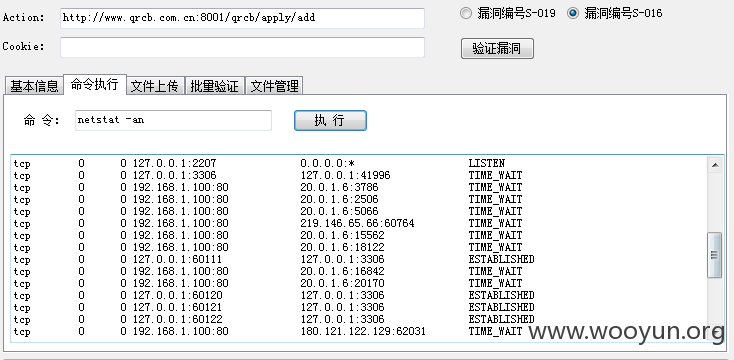Click remote address 20.0.1.6:2506

coord(339,199)
